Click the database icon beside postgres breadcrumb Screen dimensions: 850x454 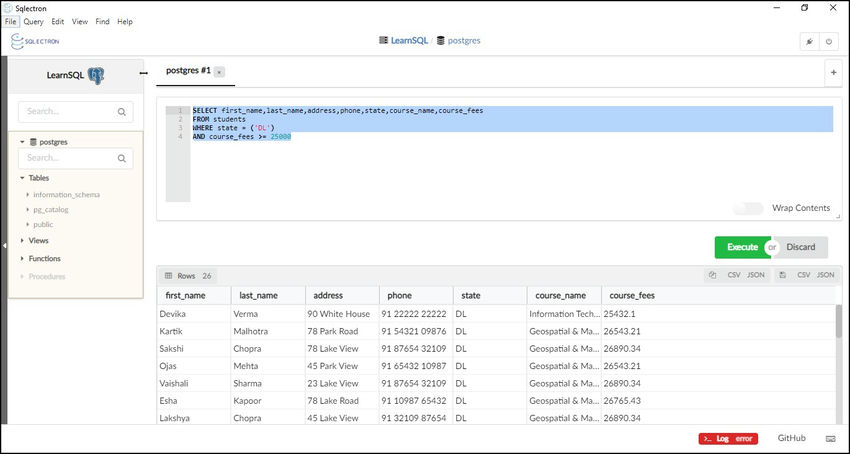coord(440,41)
